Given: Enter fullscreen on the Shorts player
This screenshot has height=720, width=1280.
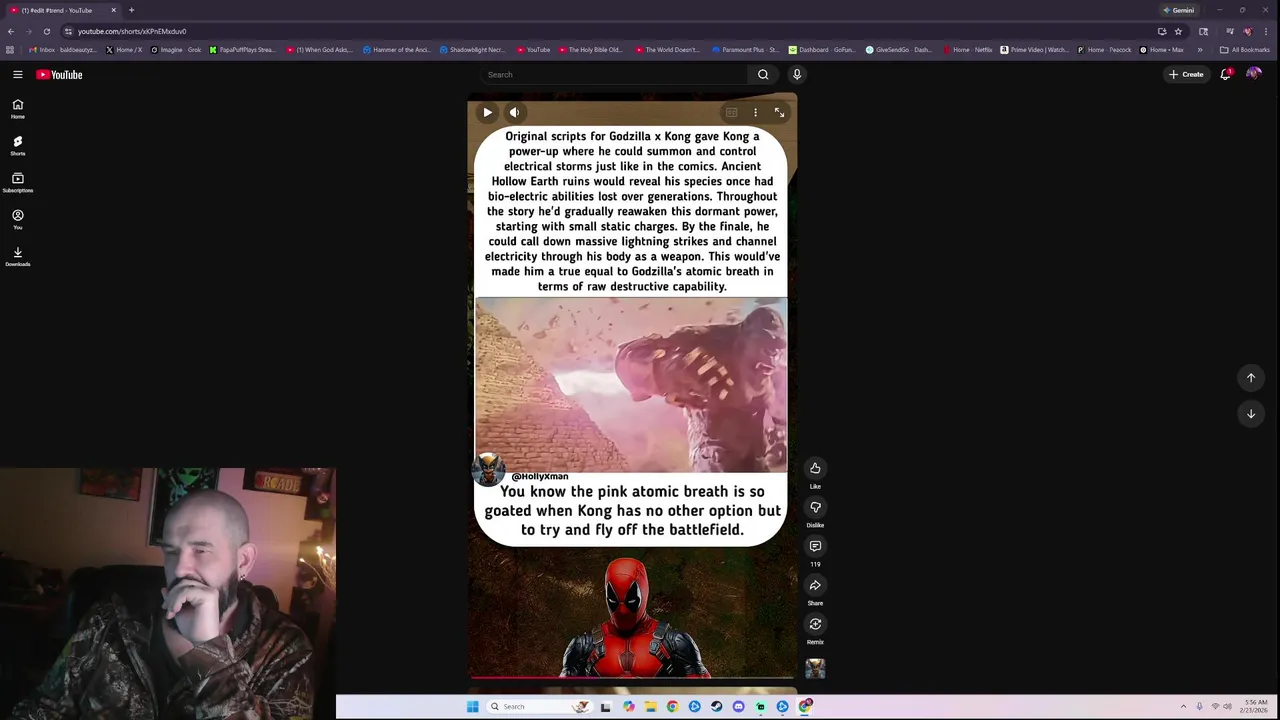Looking at the screenshot, I should coord(779,113).
